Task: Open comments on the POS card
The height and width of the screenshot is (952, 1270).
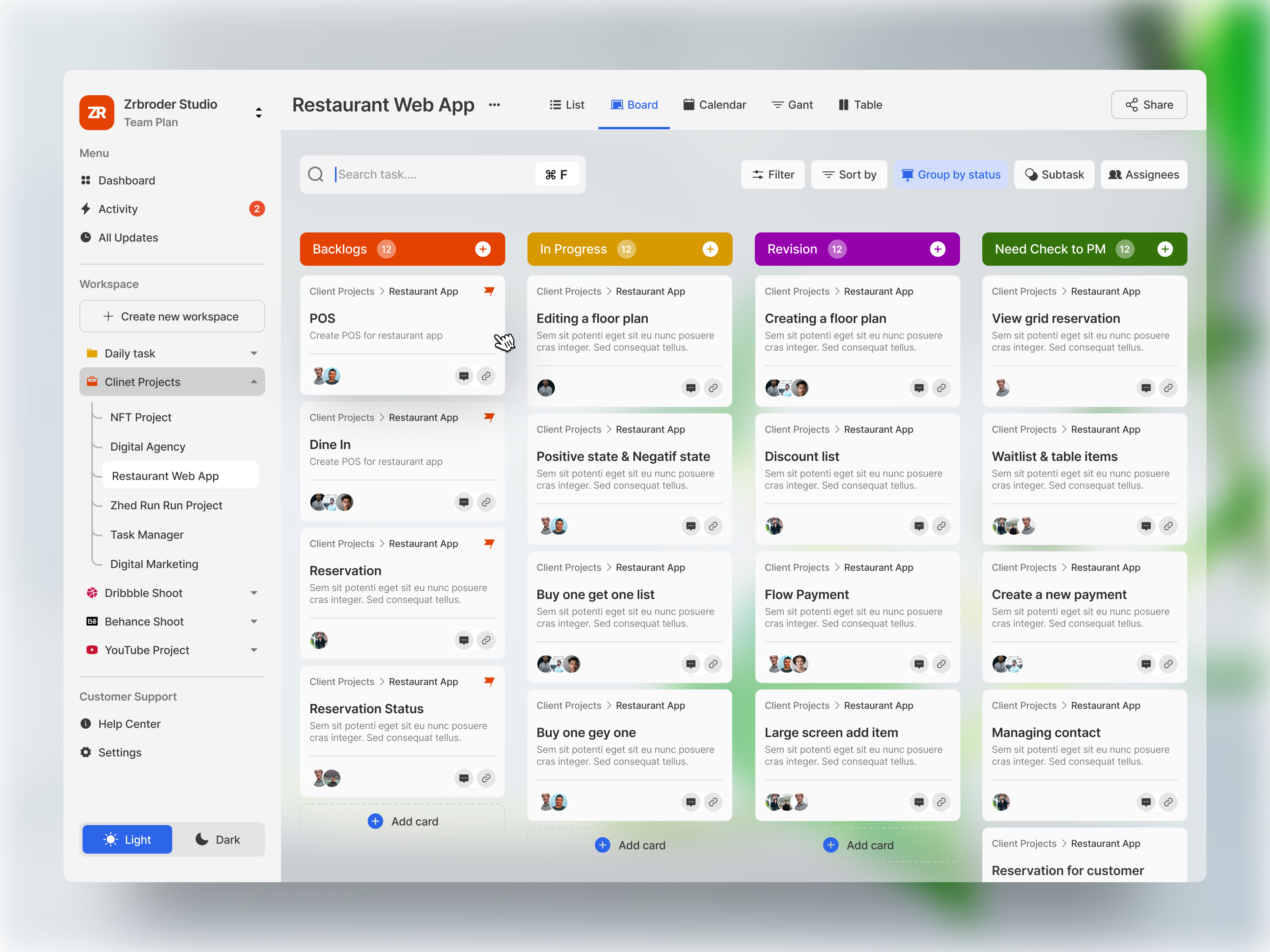Action: pos(463,376)
